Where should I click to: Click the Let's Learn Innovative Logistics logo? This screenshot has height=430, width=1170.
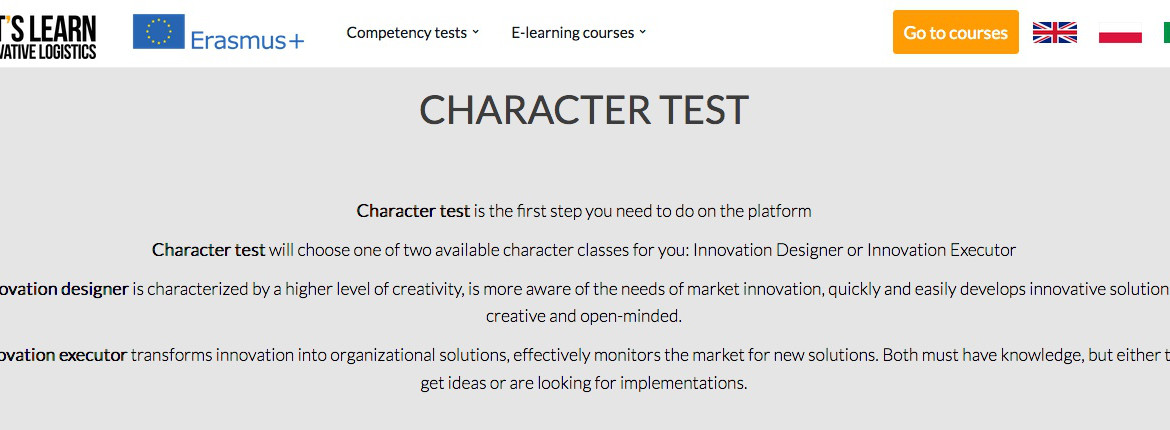pos(48,36)
